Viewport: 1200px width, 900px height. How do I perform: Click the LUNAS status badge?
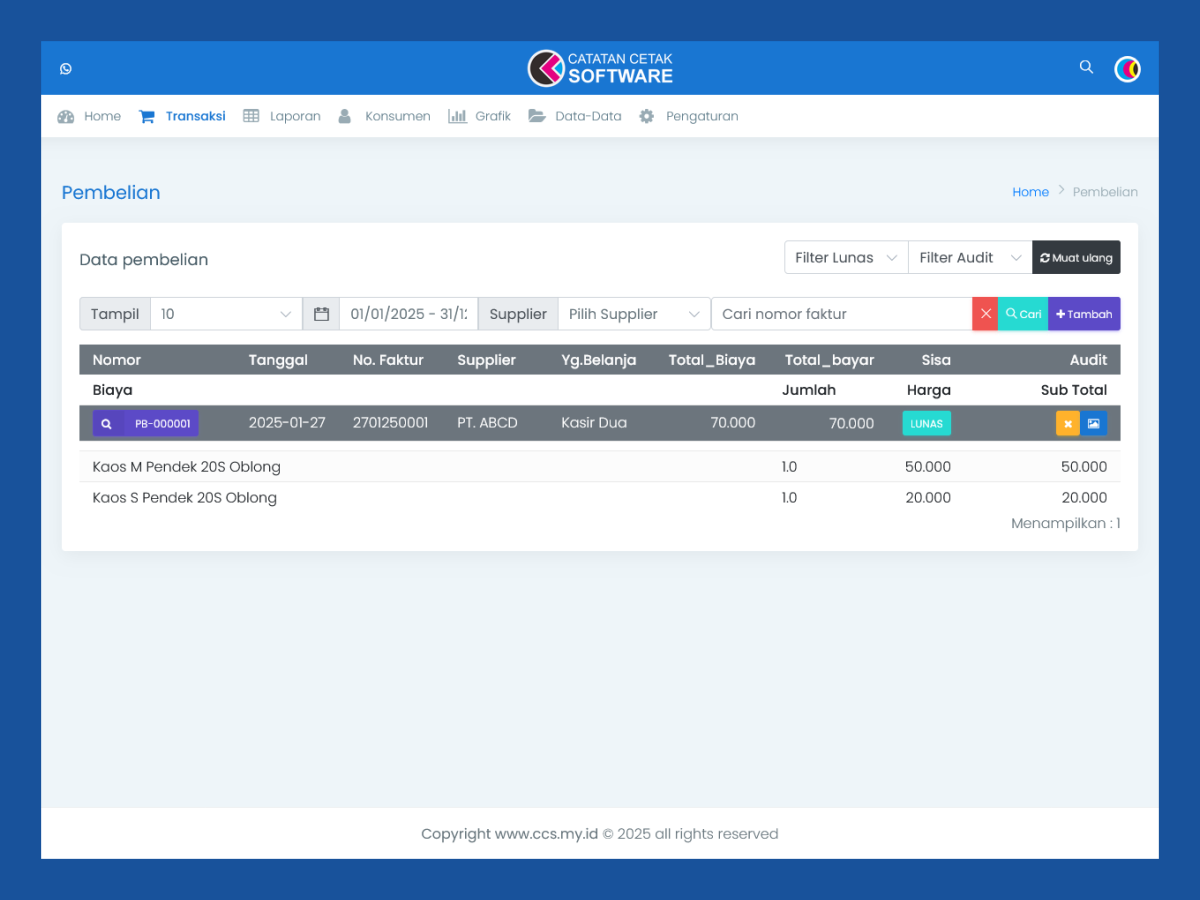927,424
